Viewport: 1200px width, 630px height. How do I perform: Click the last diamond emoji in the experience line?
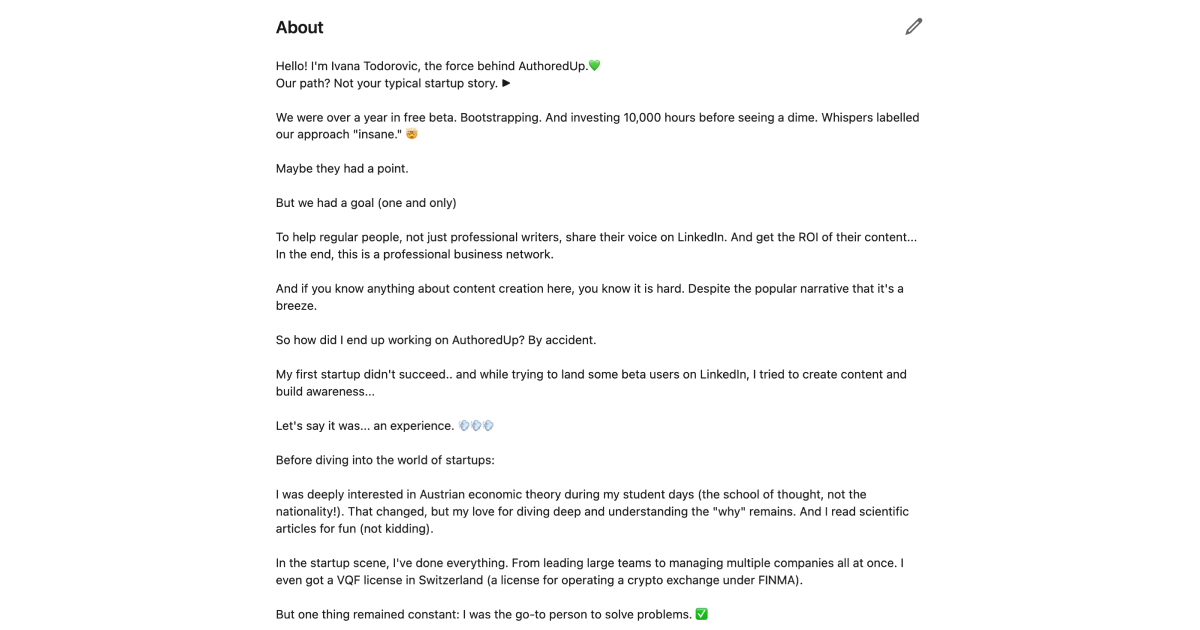tap(488, 424)
